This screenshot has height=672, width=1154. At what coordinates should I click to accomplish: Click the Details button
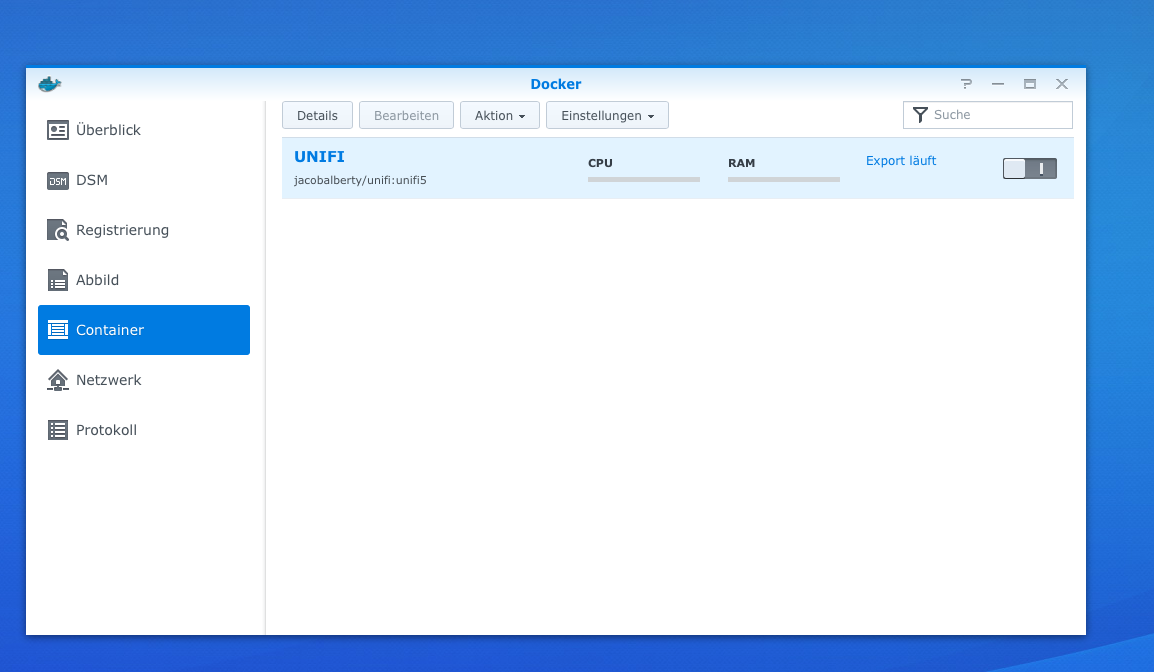pos(317,116)
